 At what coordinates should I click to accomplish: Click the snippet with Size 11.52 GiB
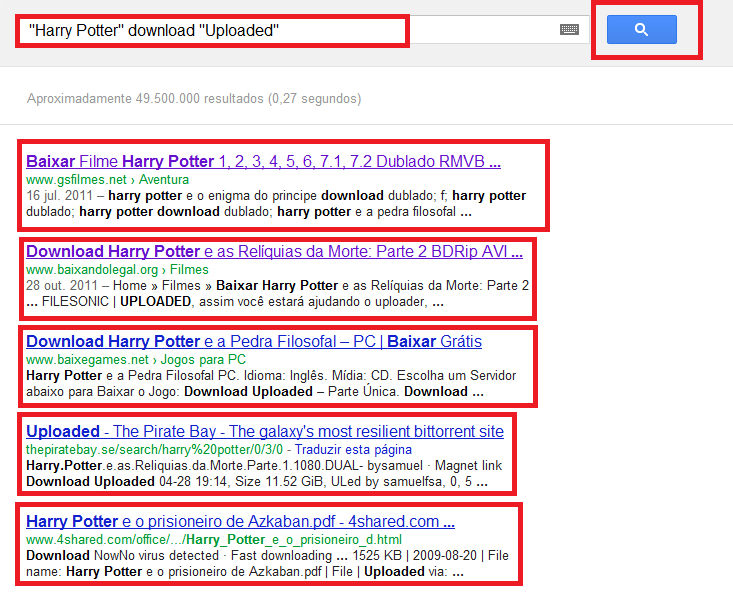[264, 474]
